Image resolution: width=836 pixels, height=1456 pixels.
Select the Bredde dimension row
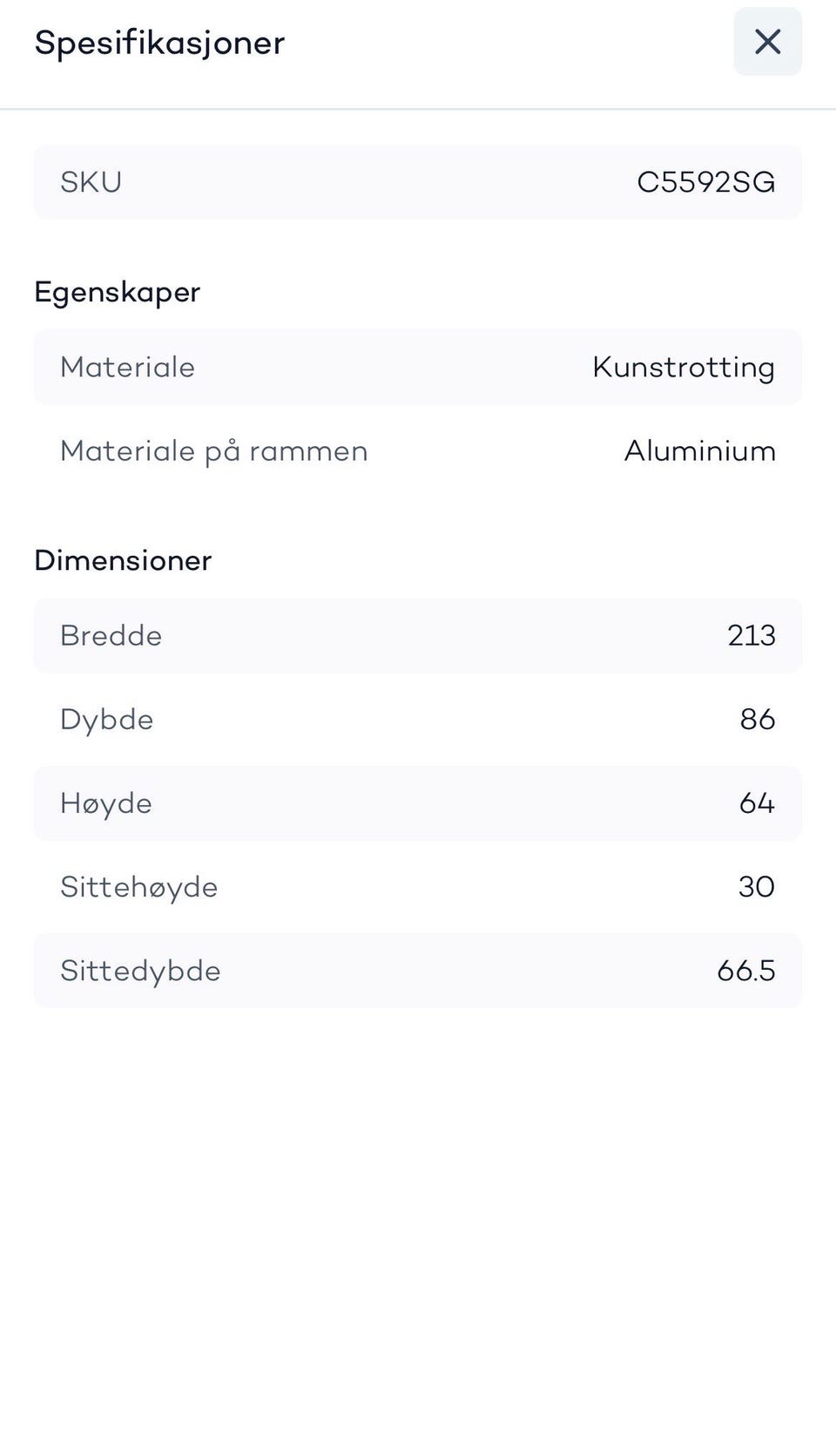tap(418, 635)
